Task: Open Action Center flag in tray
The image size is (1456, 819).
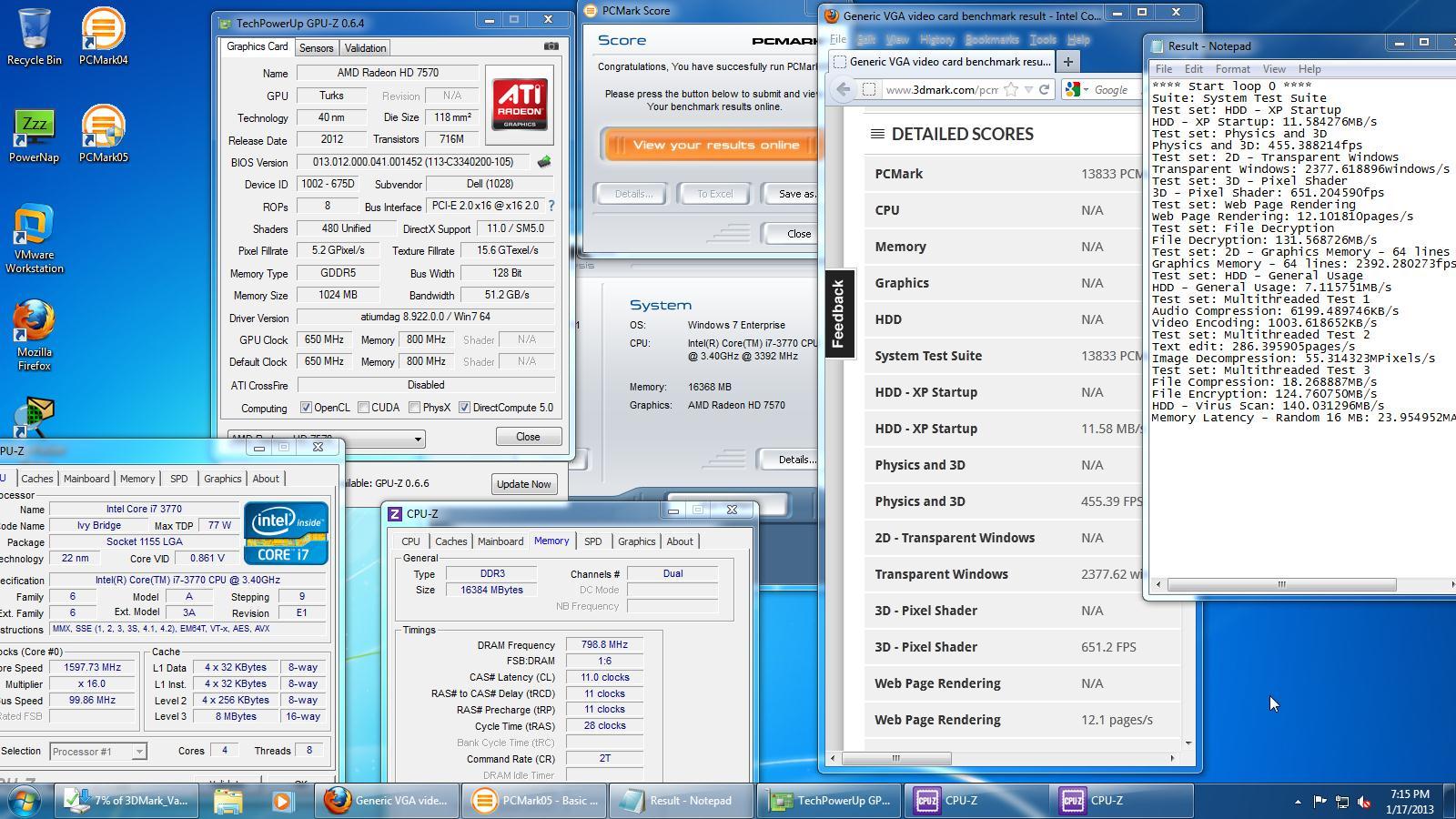Action: point(1319,801)
